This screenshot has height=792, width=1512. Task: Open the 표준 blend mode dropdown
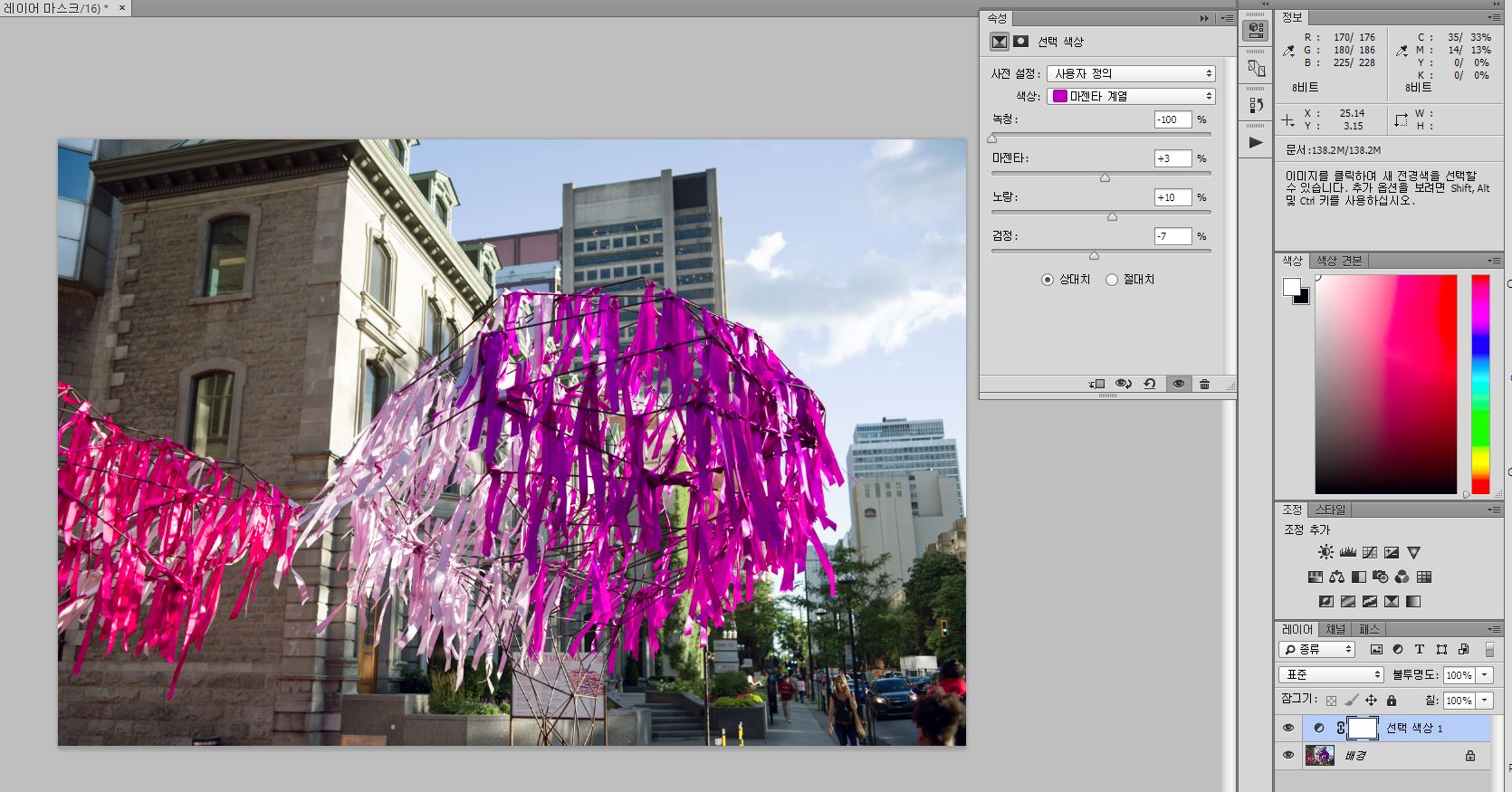[1332, 674]
